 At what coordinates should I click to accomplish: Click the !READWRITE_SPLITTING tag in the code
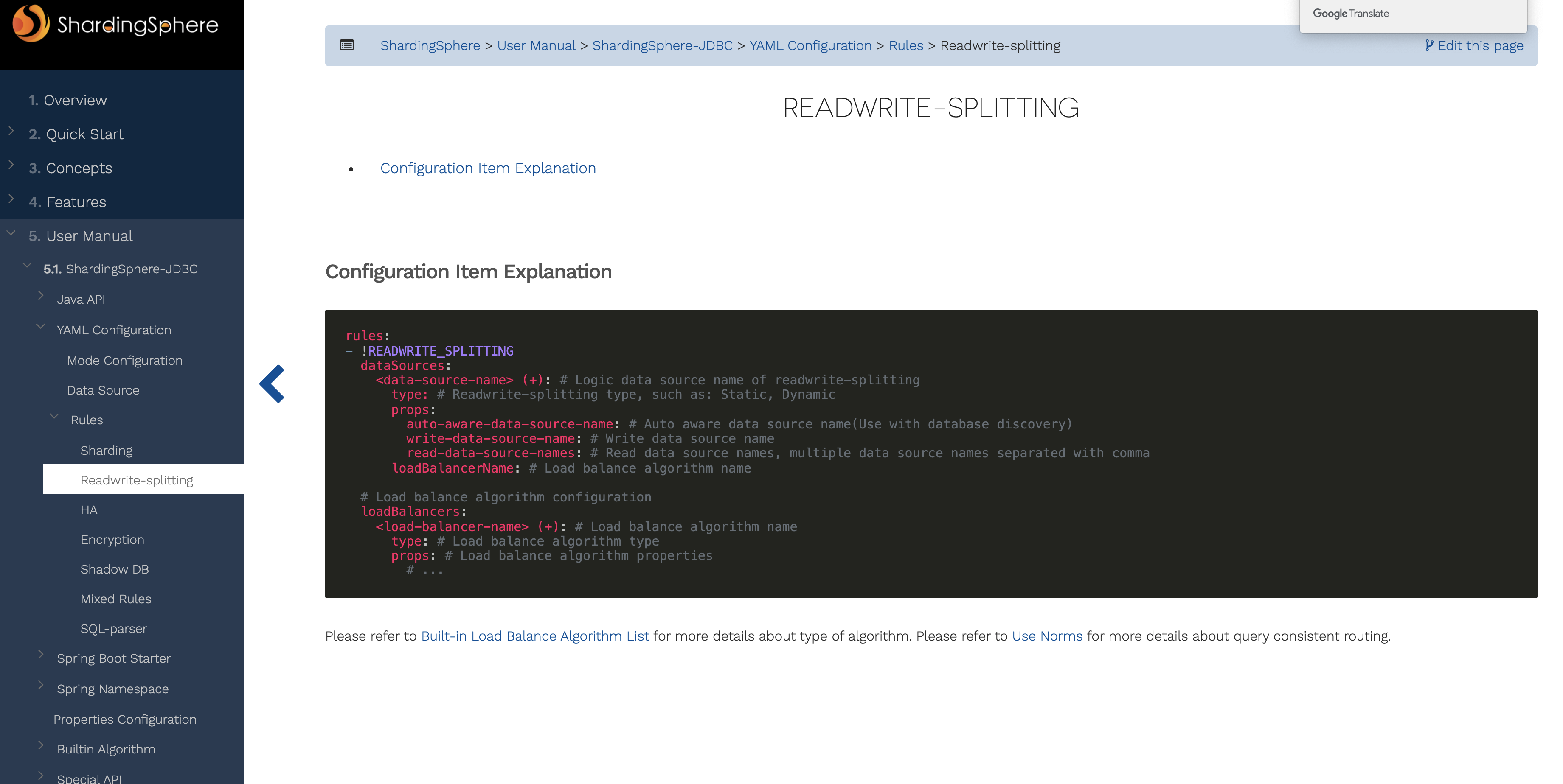click(x=438, y=351)
